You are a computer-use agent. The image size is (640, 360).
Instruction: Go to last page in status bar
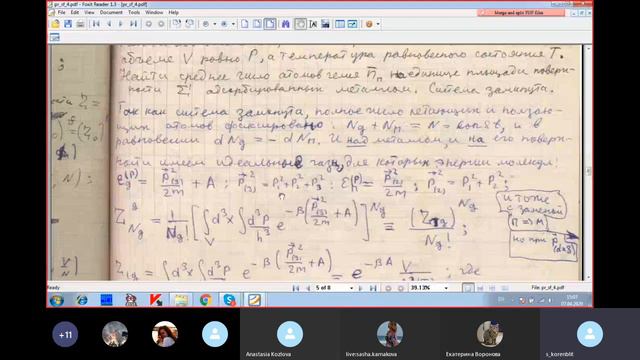[x=373, y=288]
